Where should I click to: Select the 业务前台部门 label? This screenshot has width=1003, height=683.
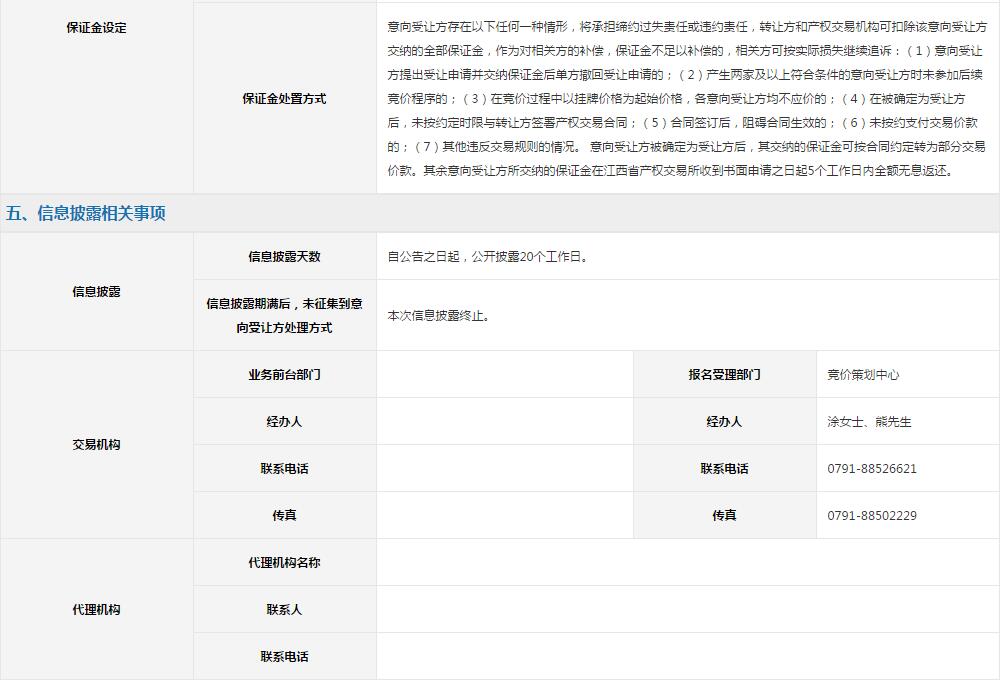coord(284,375)
